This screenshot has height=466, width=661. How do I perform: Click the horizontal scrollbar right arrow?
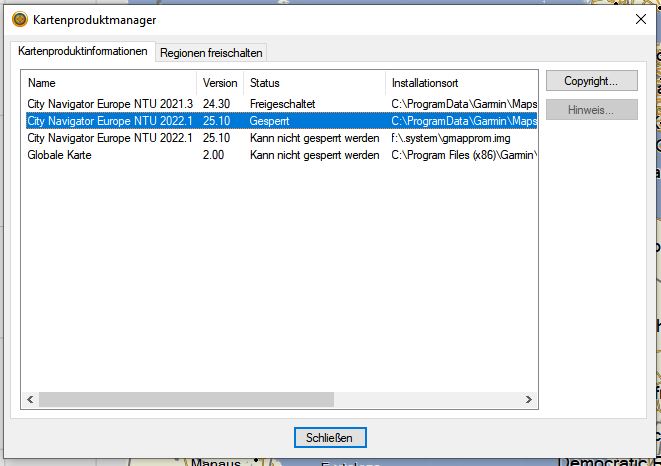[x=529, y=400]
